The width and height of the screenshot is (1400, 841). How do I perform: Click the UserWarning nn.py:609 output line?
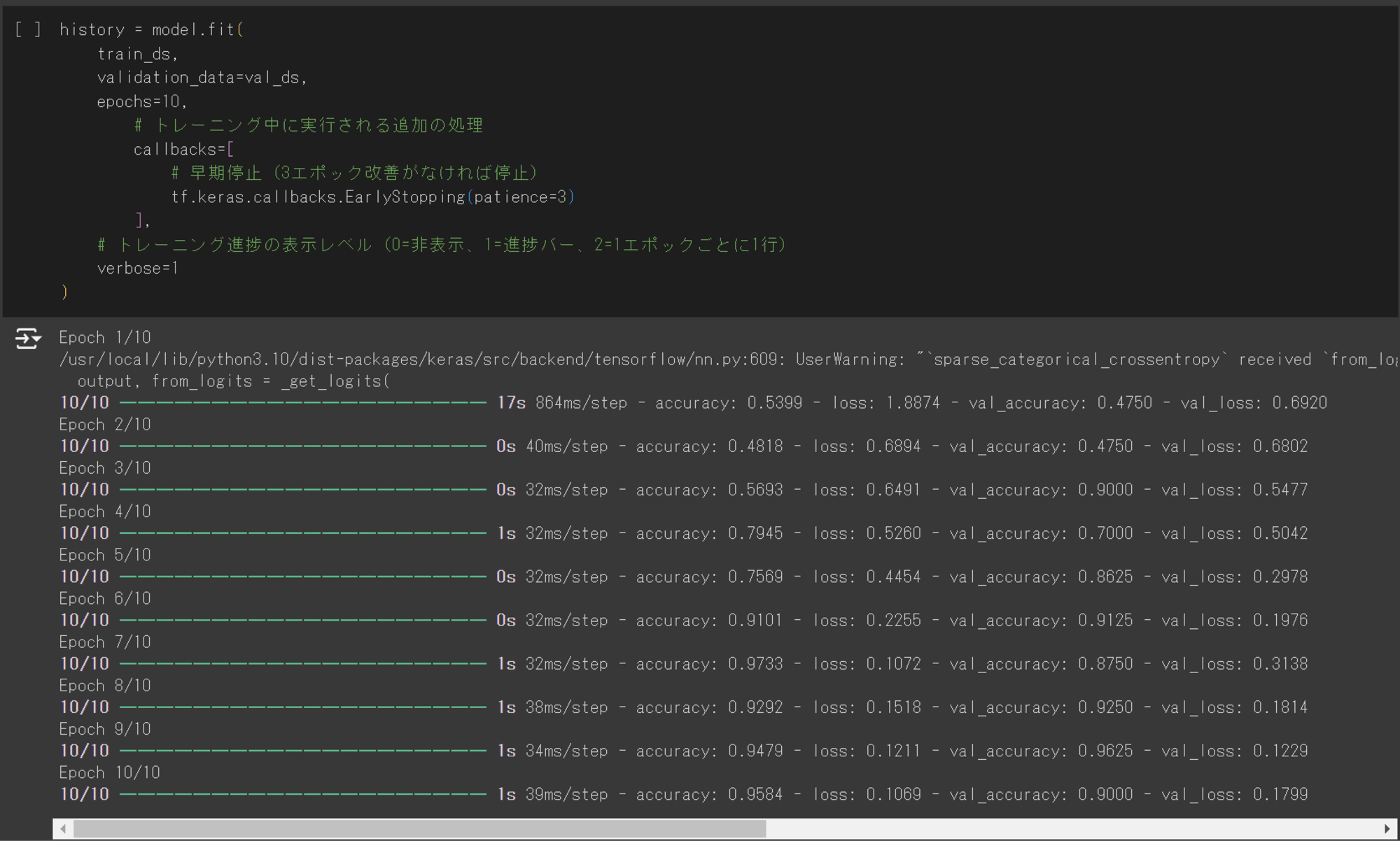pos(728,359)
